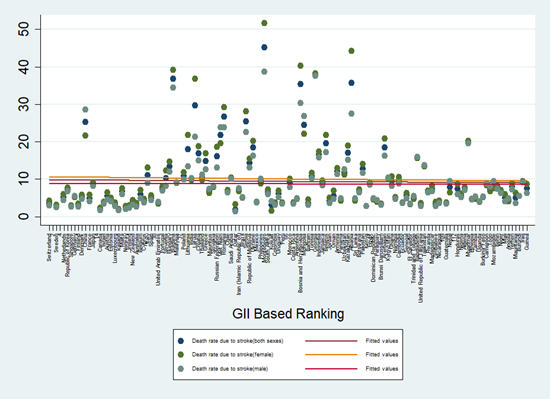This screenshot has height=399, width=550.
Task: Click the y-axis tick label 40
Action: coord(24,67)
